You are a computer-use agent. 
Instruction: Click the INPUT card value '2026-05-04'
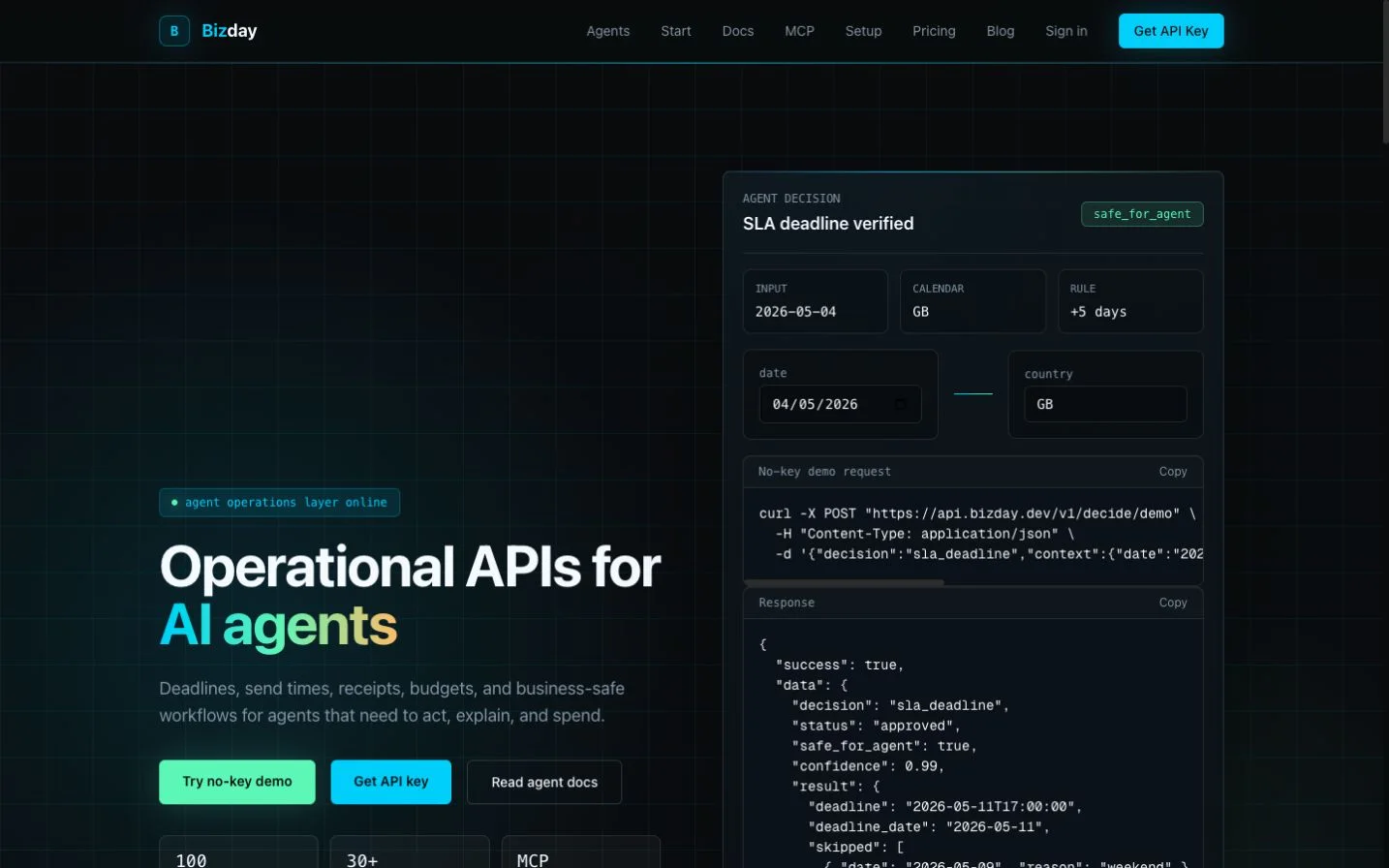[x=795, y=312]
